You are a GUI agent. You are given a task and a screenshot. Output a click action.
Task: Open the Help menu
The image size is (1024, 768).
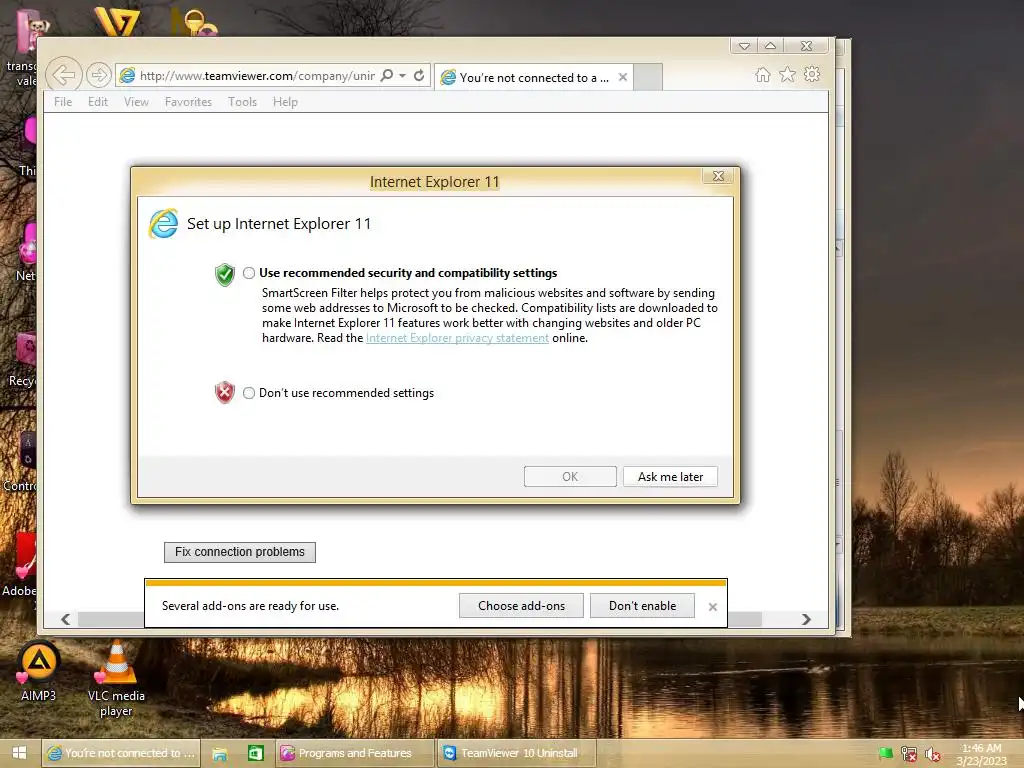coord(285,102)
